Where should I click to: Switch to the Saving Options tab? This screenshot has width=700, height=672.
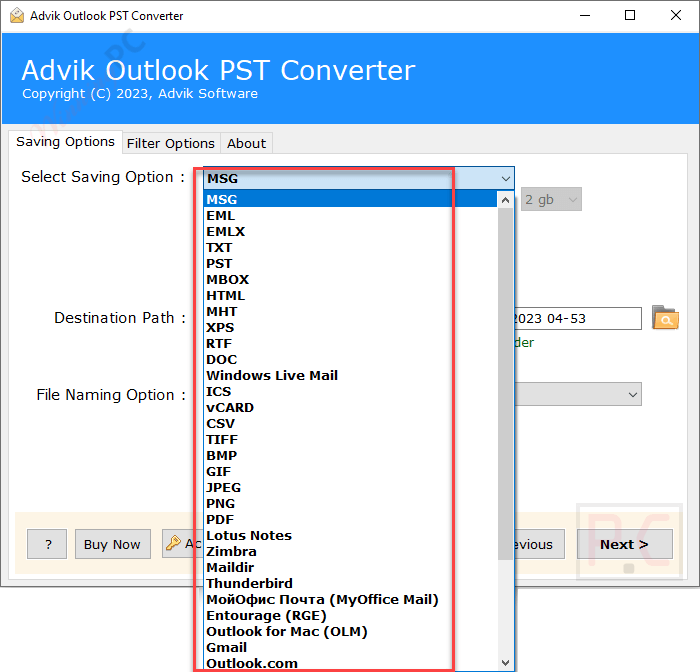65,142
